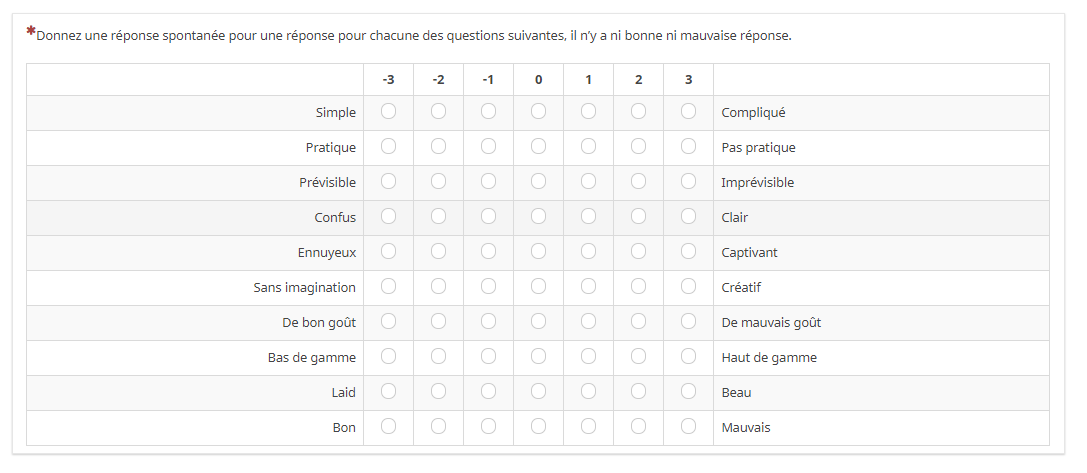1087x473 pixels.
Task: Choose 3 for Bas de gamme–Haut de gamme
Action: click(688, 357)
